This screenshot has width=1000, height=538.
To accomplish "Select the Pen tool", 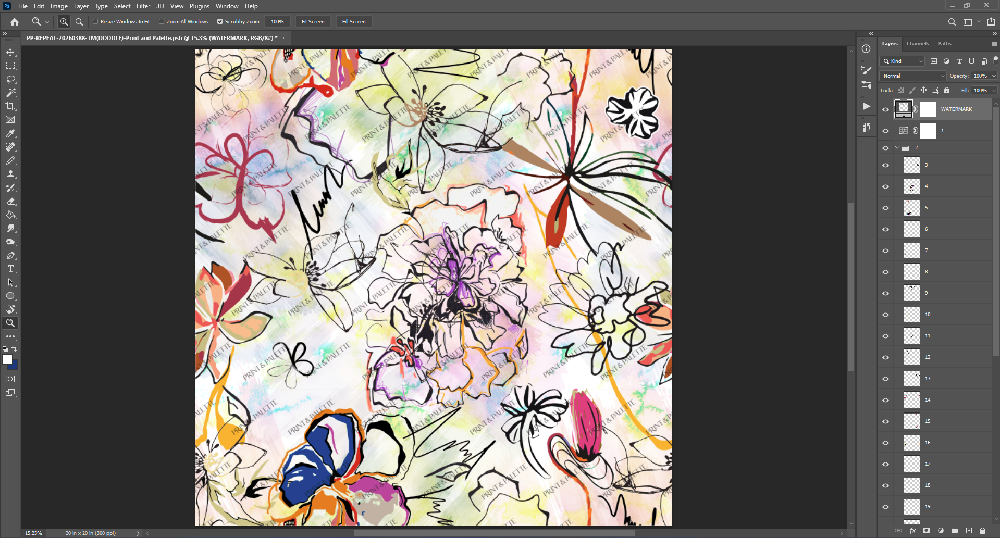I will point(10,256).
